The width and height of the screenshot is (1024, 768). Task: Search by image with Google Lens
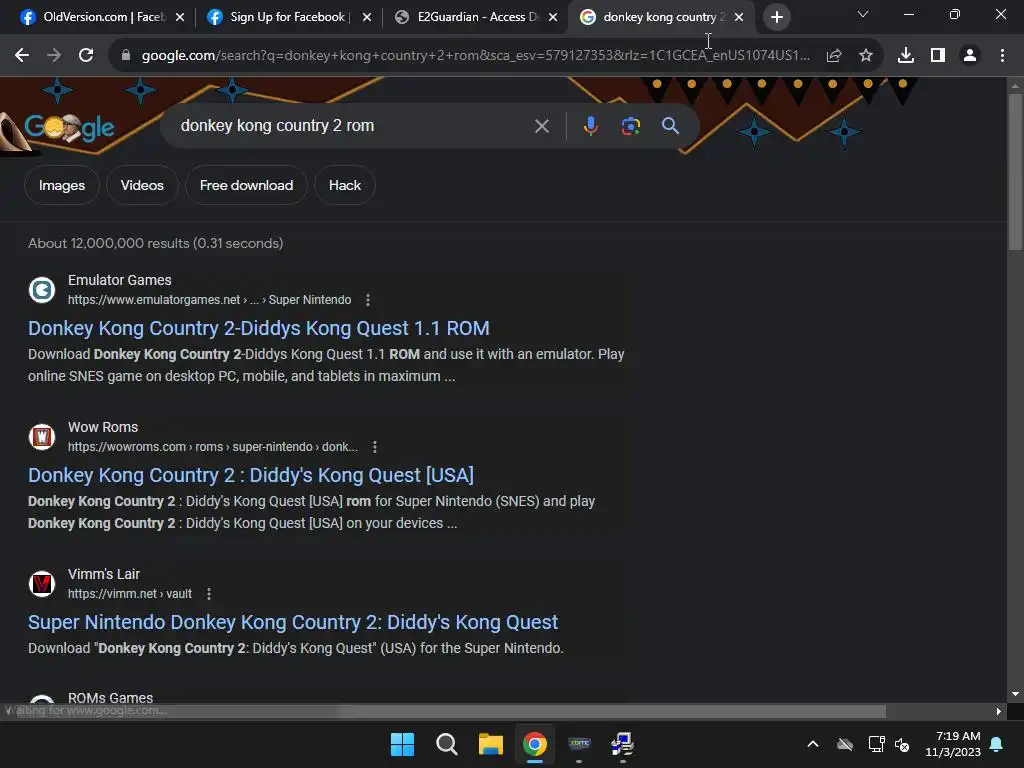pos(631,126)
